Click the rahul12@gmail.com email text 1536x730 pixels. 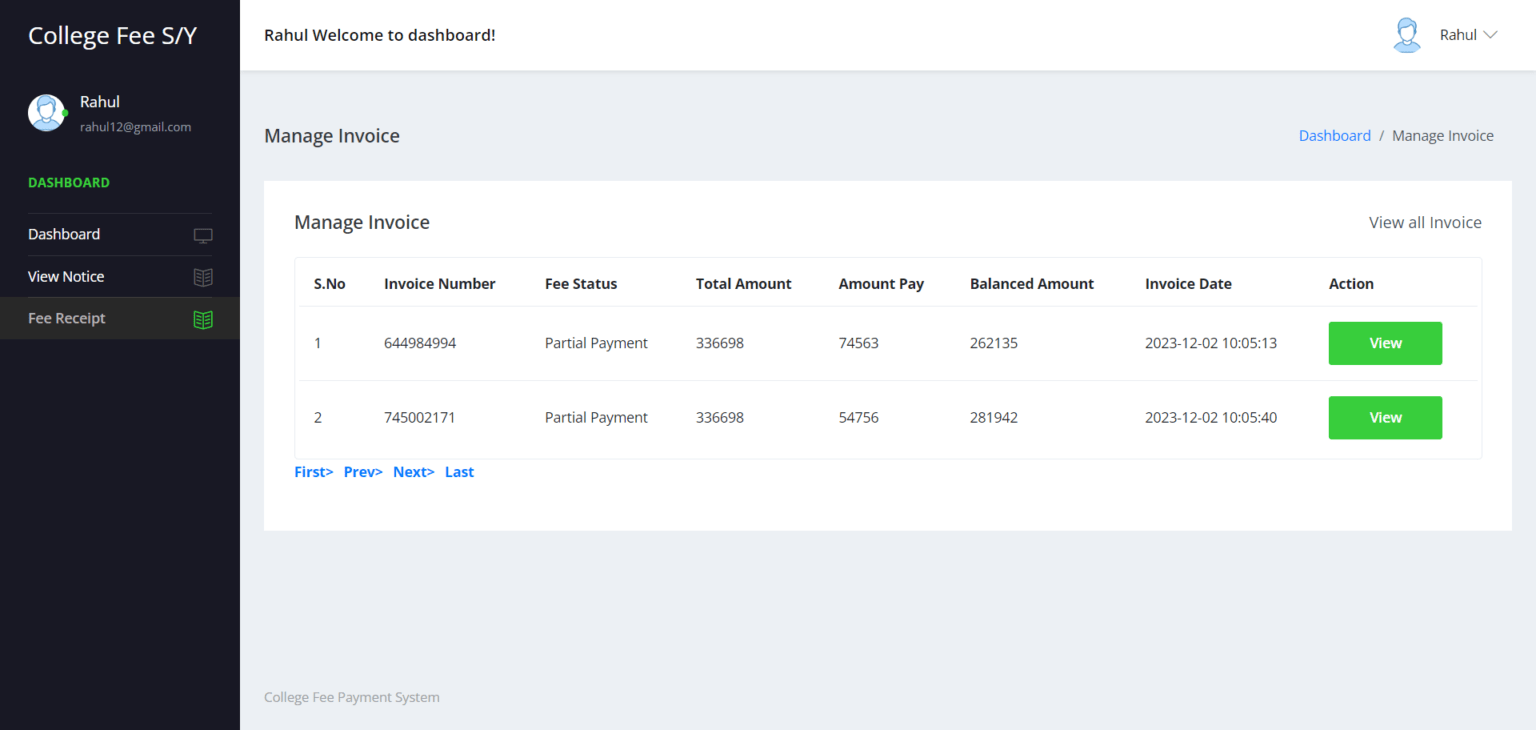tap(135, 127)
